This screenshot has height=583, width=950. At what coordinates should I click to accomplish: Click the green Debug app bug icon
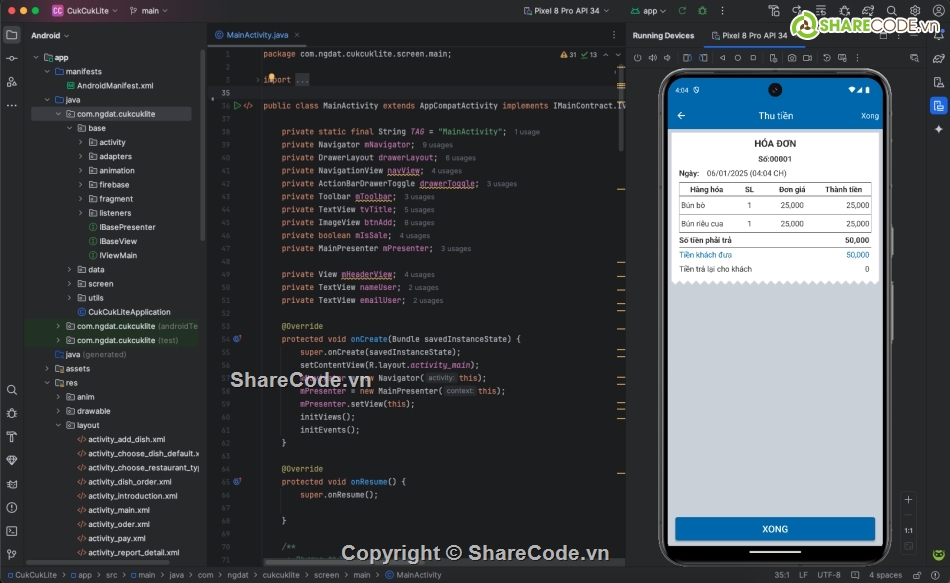[702, 11]
